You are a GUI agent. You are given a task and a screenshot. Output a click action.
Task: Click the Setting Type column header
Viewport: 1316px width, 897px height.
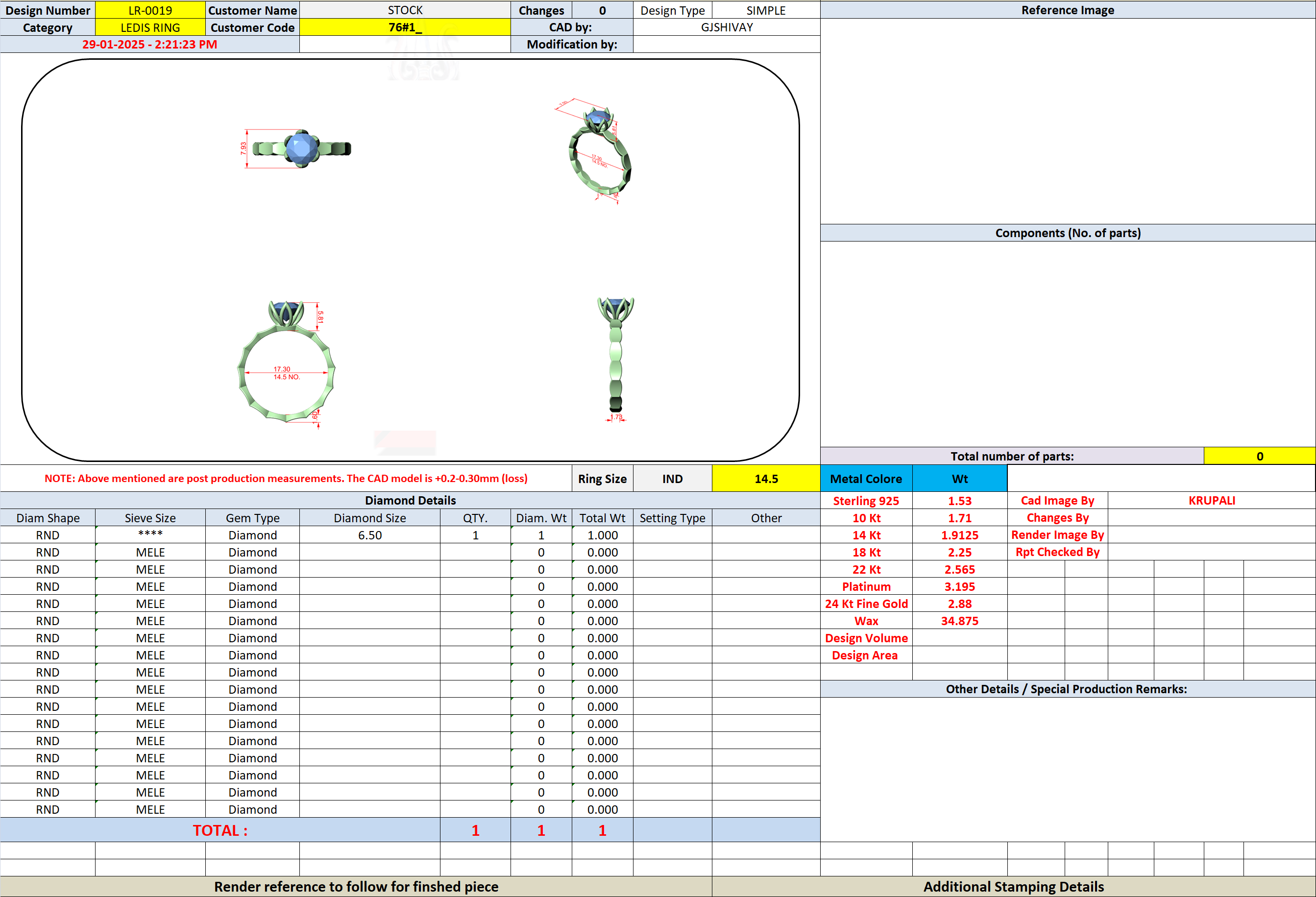point(672,518)
